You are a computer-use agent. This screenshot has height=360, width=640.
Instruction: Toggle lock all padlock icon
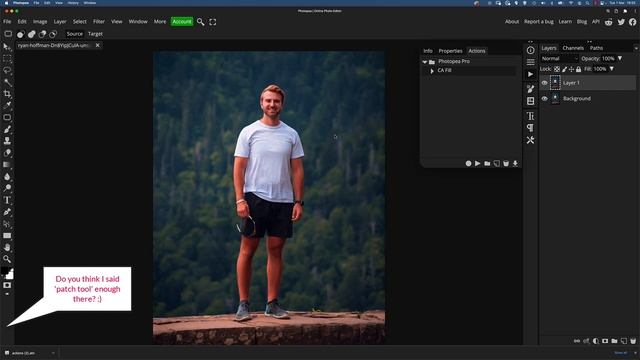point(578,69)
